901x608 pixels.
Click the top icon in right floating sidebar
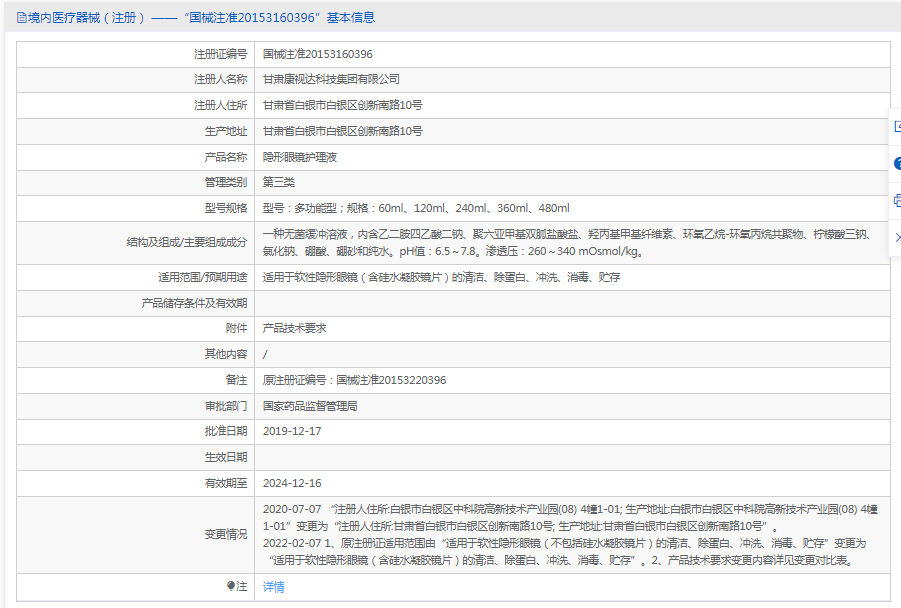pyautogui.click(x=896, y=126)
